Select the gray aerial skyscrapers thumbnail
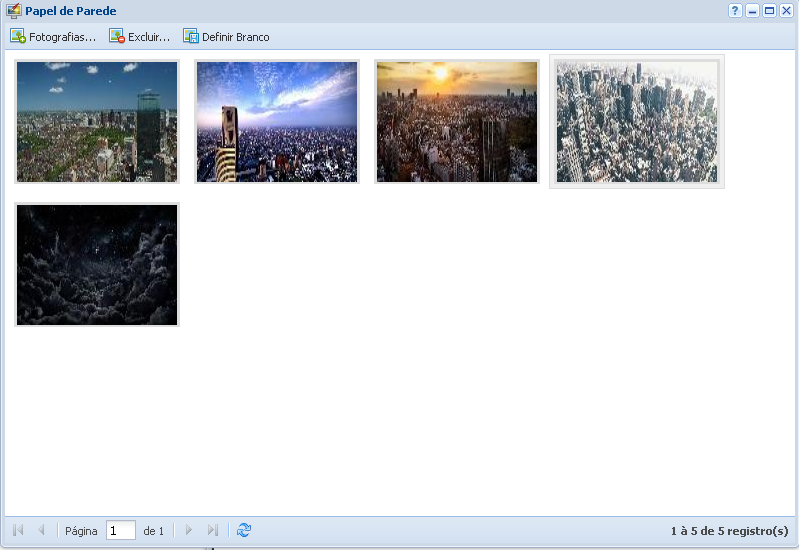The height and width of the screenshot is (550, 799). pyautogui.click(x=637, y=122)
